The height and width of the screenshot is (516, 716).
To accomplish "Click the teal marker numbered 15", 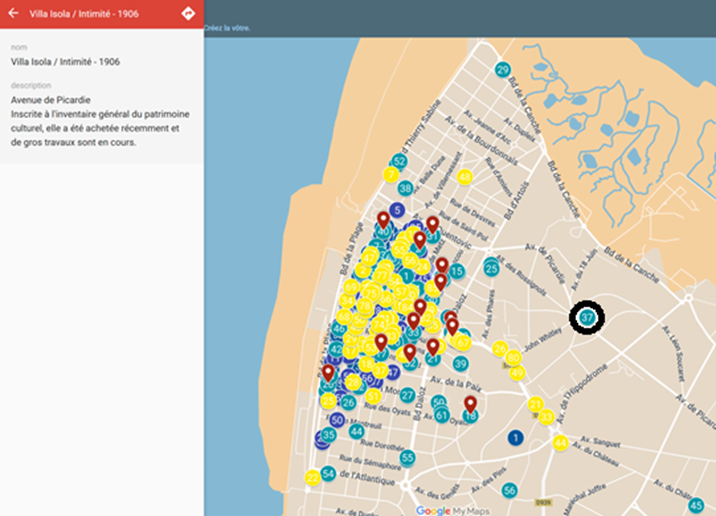I will (456, 271).
